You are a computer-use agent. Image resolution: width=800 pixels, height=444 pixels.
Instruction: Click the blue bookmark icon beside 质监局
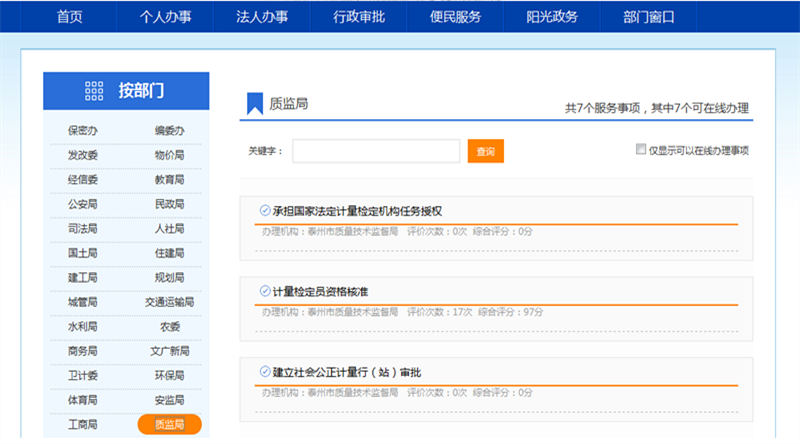point(255,103)
